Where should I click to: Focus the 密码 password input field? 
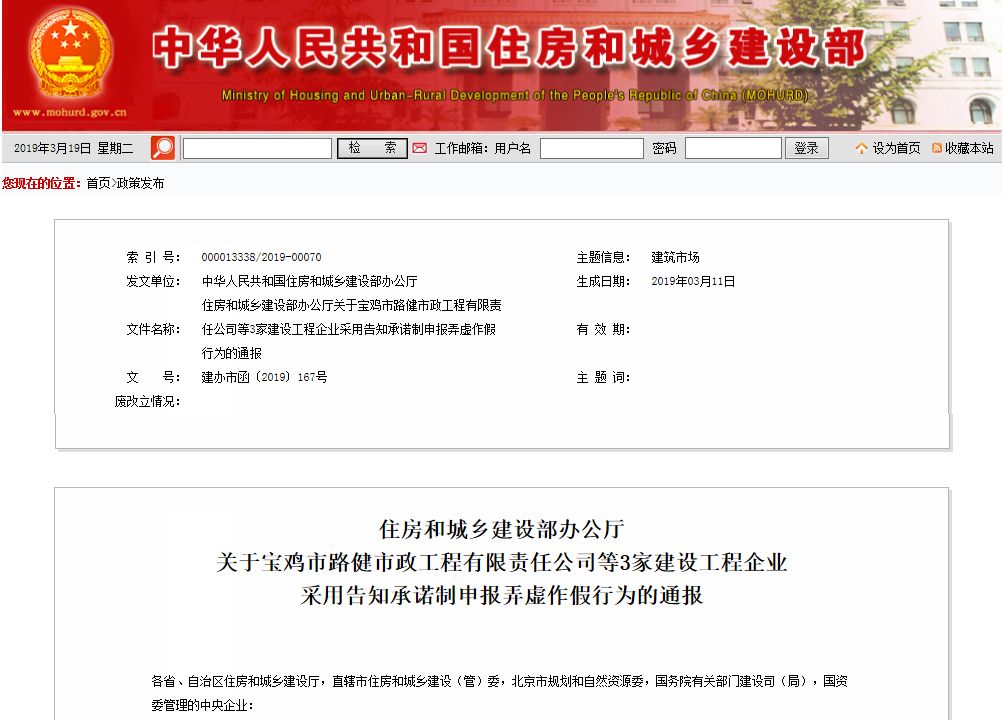point(733,148)
